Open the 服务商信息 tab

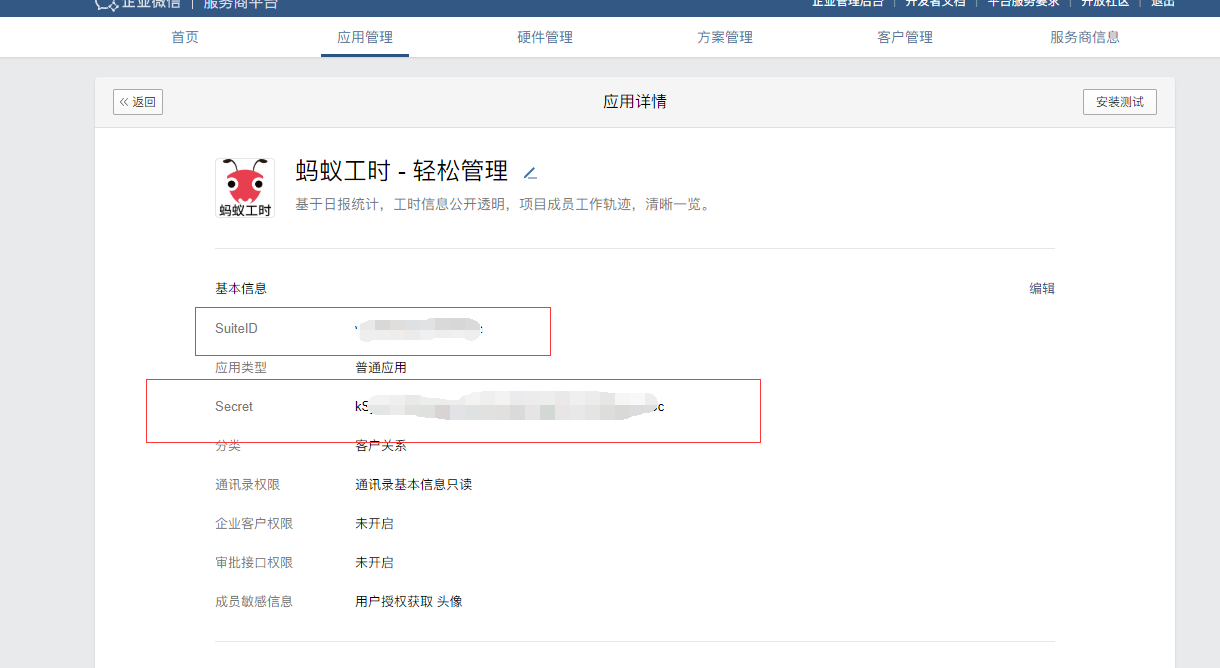pyautogui.click(x=1085, y=38)
